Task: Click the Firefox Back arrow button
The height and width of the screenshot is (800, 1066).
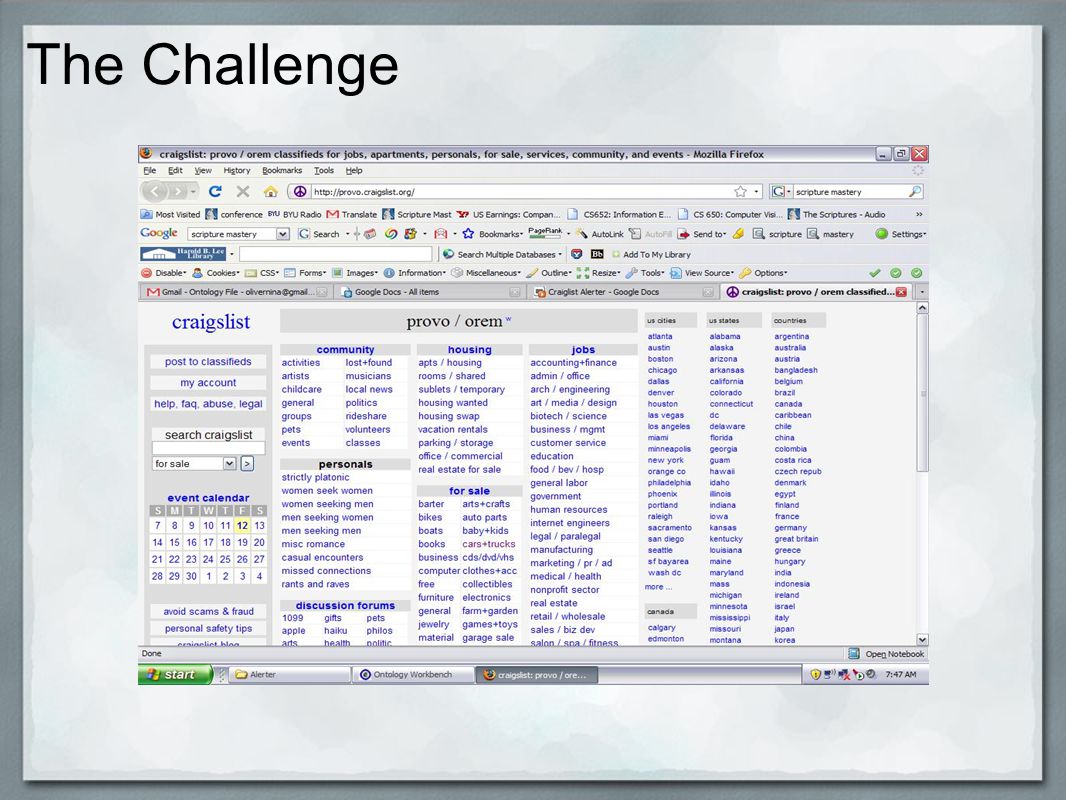Action: [155, 192]
